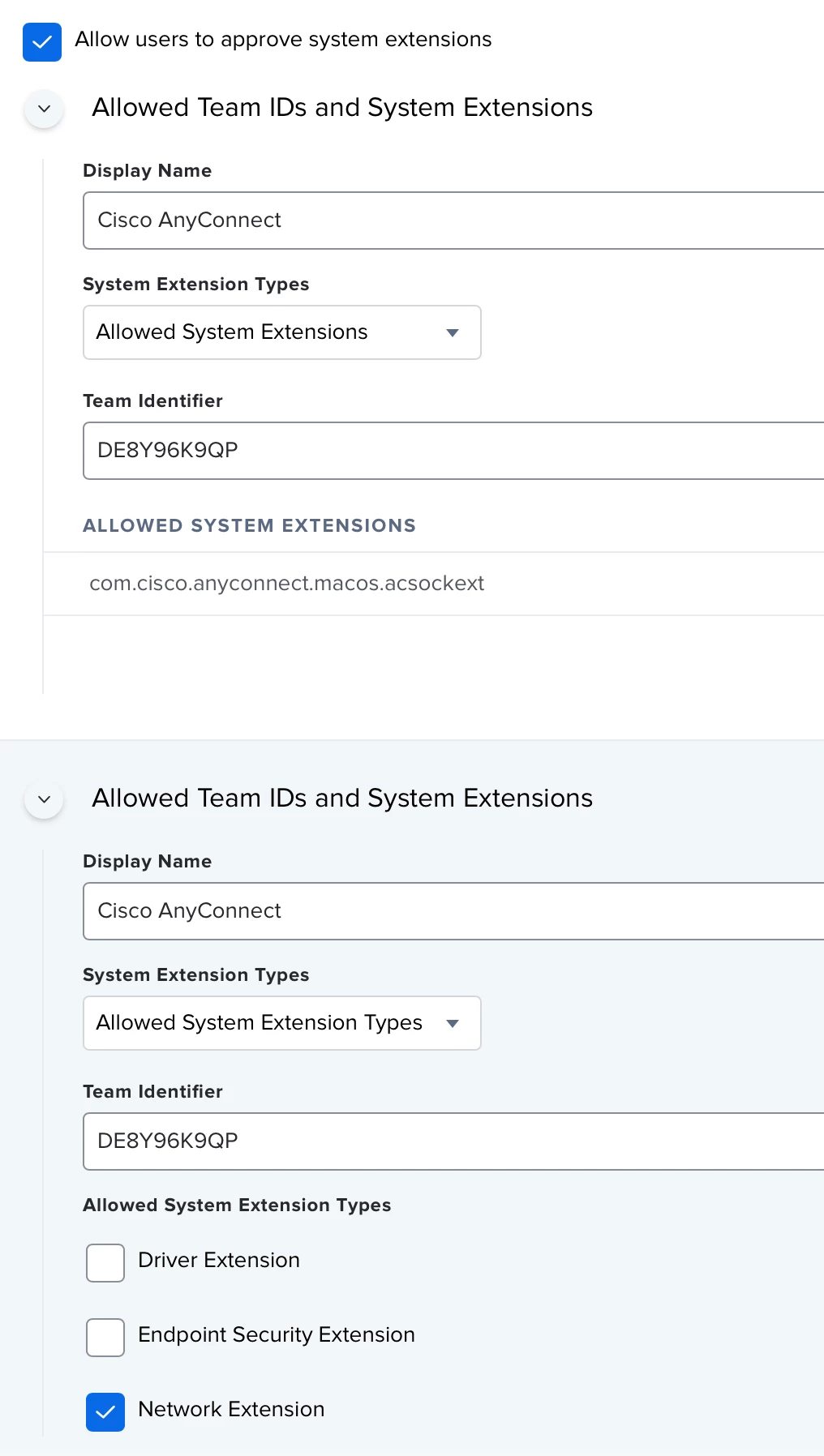Uncheck the Network Extension checkbox
The image size is (824, 1456).
click(x=105, y=1412)
